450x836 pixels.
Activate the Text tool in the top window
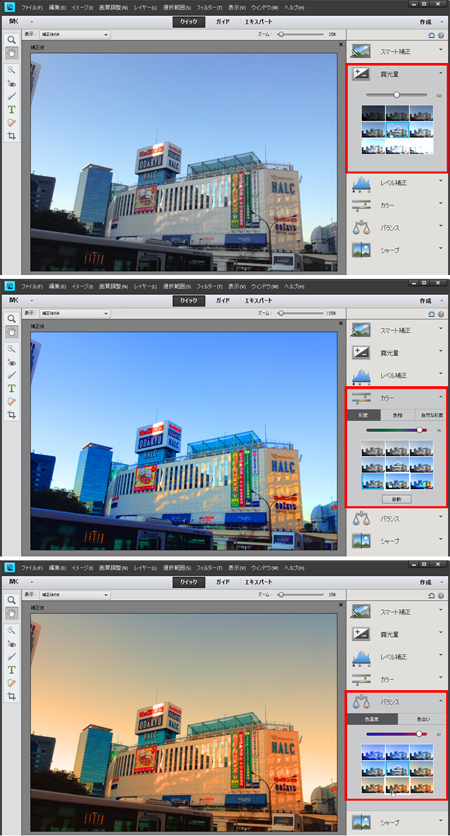pos(11,109)
